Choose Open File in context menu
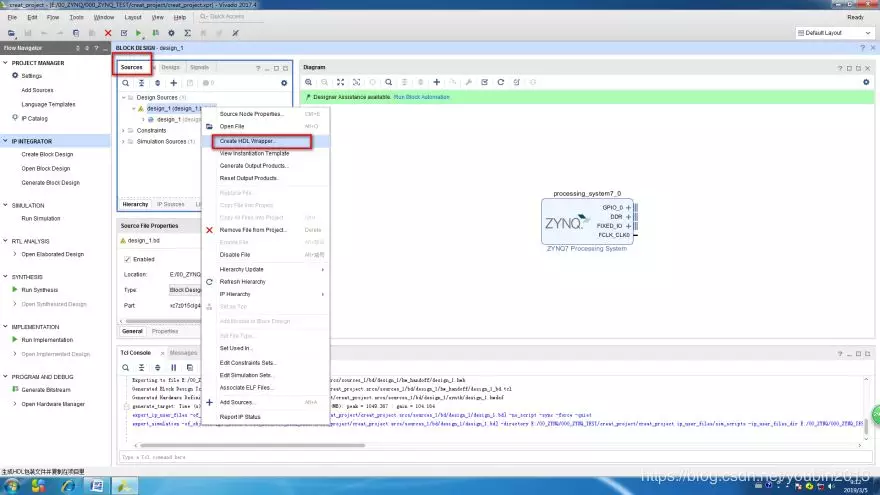 coord(232,126)
